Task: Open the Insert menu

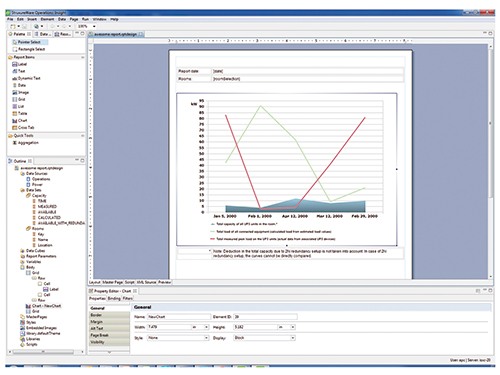Action: coord(32,19)
